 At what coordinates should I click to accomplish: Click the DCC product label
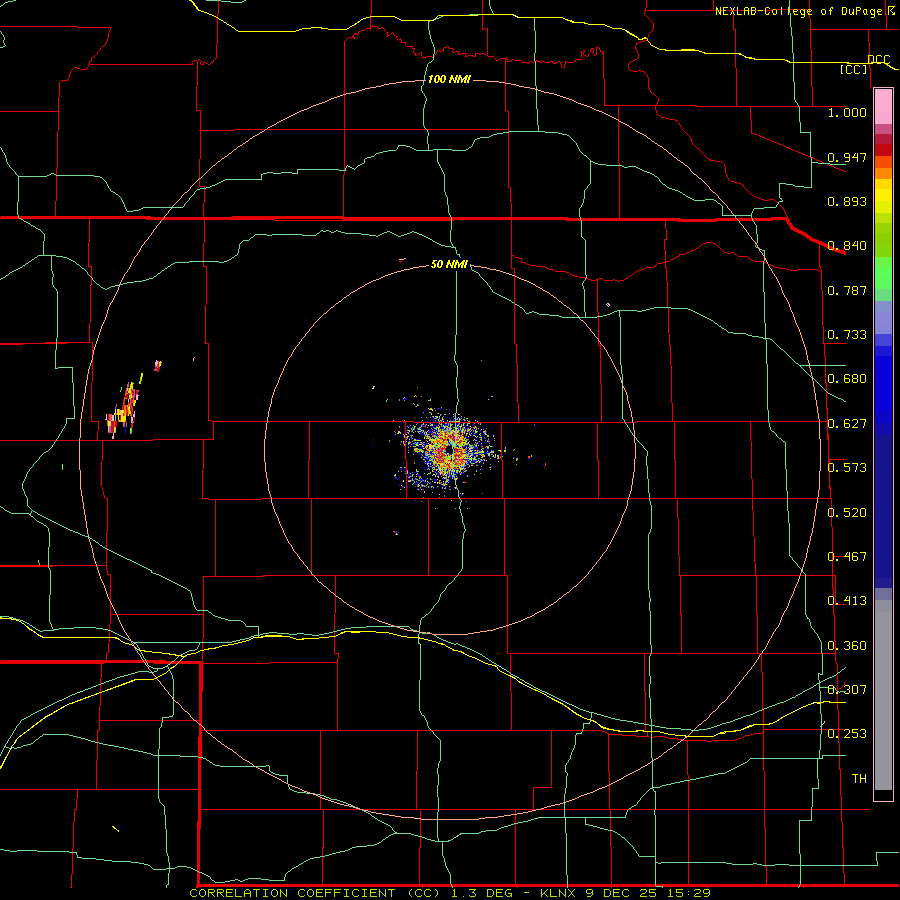878,59
